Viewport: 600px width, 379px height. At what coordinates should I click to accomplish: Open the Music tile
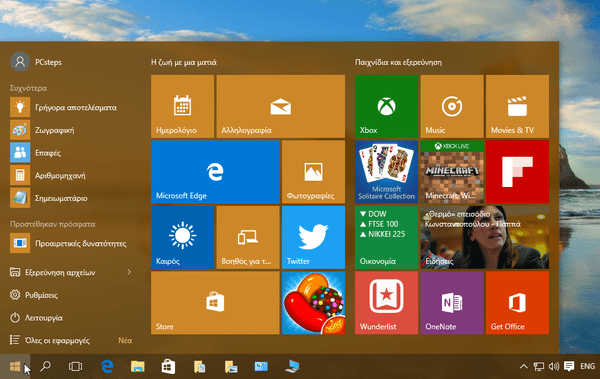[452, 106]
